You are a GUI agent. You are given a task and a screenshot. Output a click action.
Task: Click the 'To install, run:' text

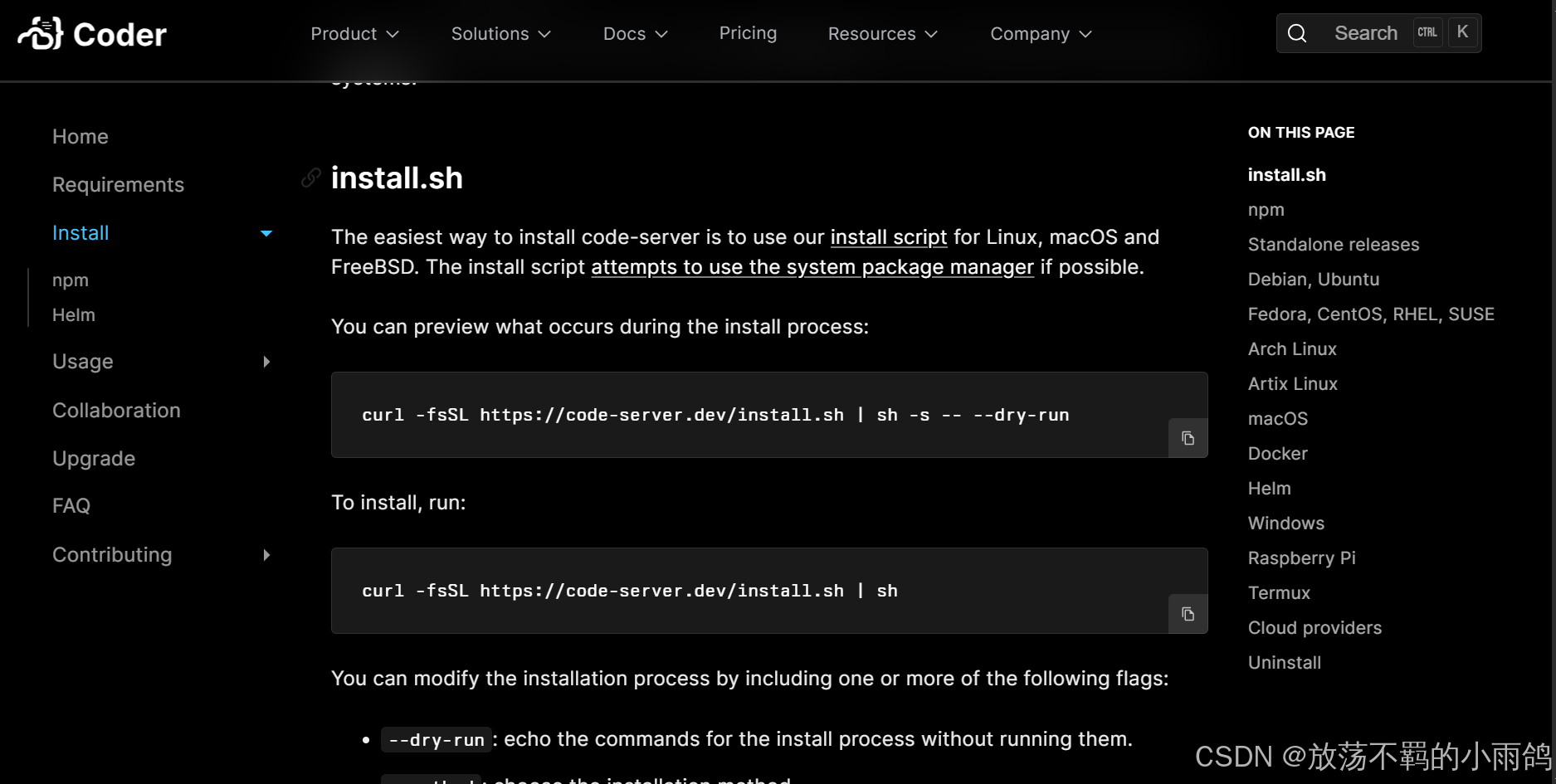[398, 503]
